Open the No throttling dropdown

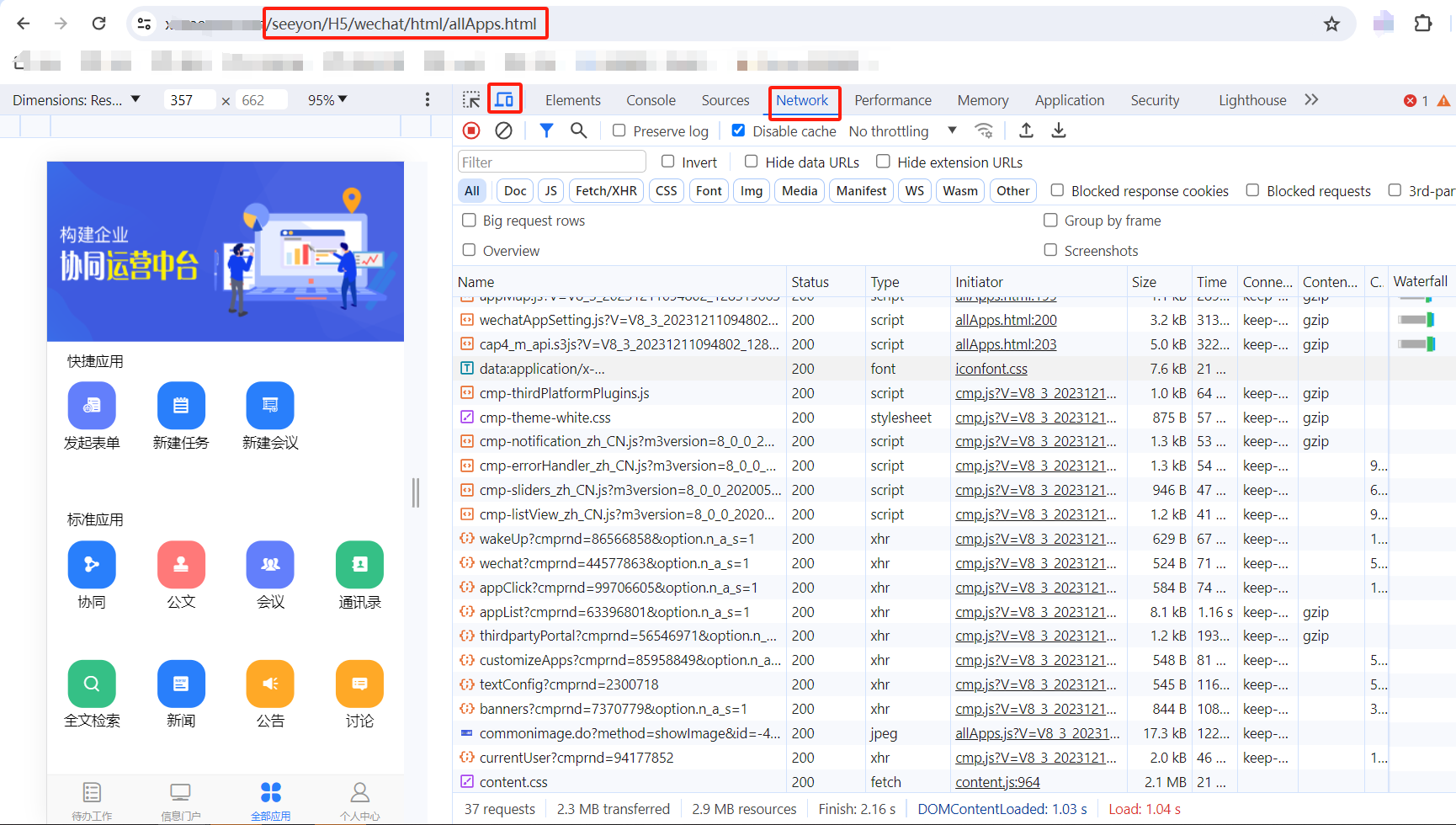click(902, 131)
